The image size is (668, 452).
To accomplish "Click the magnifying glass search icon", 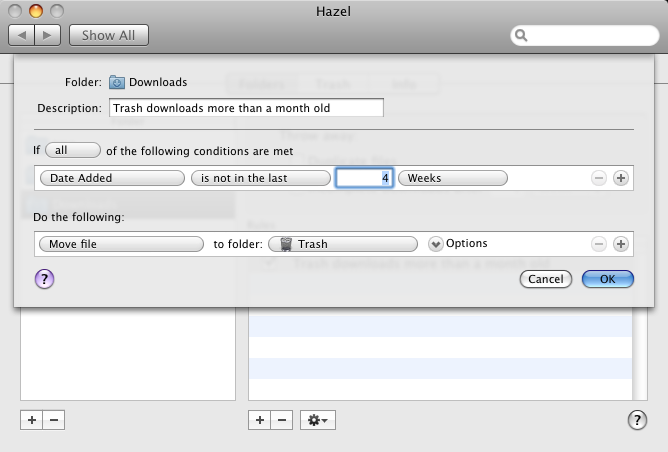I will point(521,35).
